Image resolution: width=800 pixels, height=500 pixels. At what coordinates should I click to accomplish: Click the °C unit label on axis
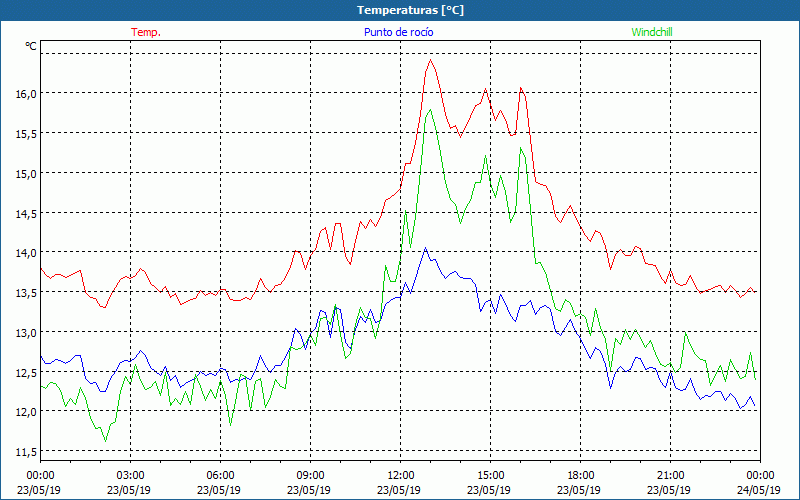click(31, 46)
